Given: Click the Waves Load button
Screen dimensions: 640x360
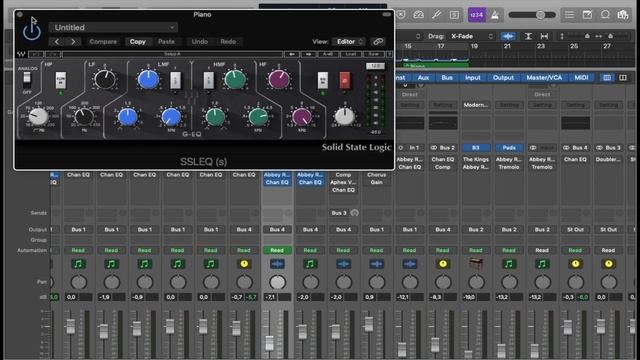Looking at the screenshot, I should (x=351, y=54).
